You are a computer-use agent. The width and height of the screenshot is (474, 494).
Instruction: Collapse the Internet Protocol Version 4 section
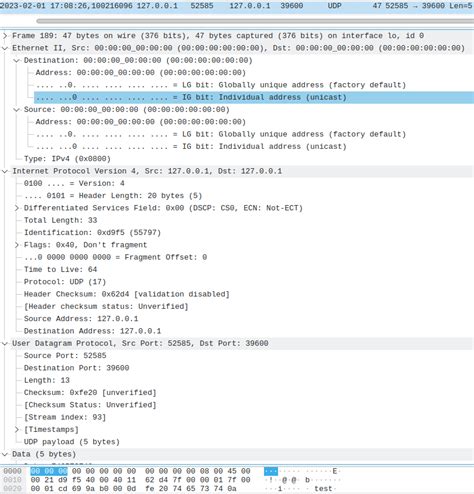pyautogui.click(x=5, y=171)
